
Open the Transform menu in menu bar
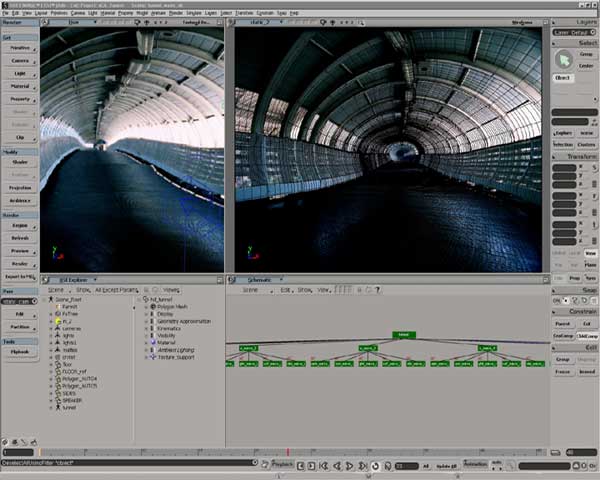244,13
